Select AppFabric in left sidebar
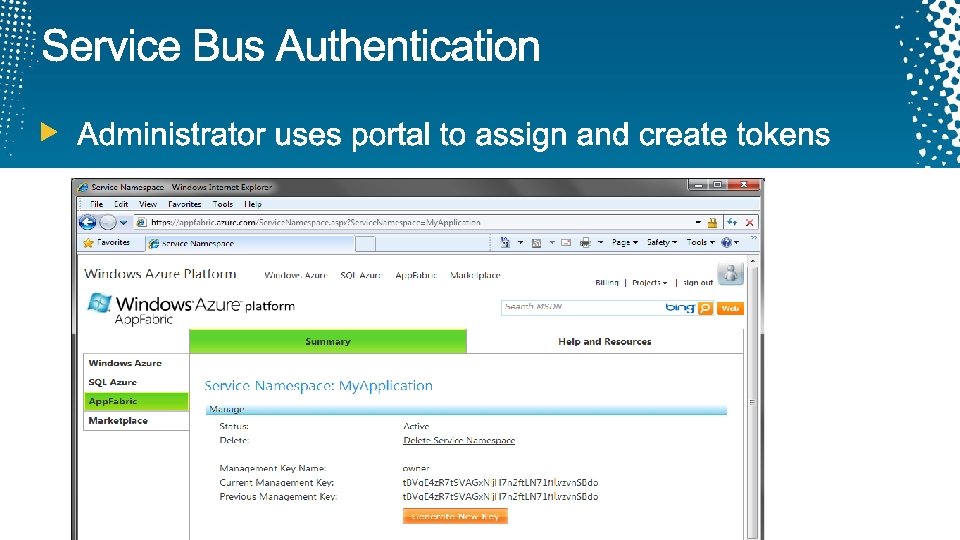Screen dimensions: 960x540 click(136, 402)
